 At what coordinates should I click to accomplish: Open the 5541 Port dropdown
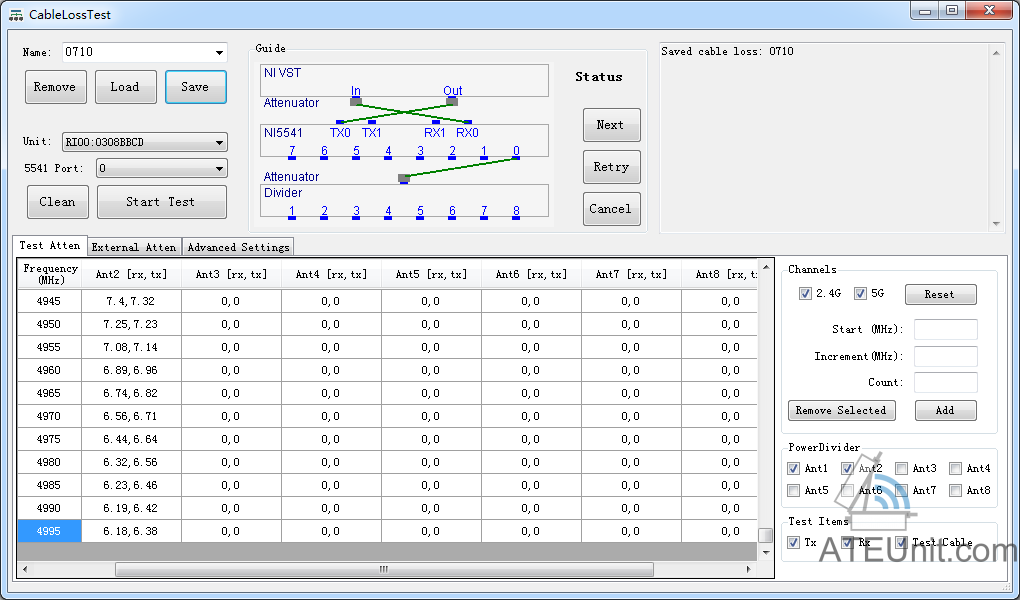(219, 169)
